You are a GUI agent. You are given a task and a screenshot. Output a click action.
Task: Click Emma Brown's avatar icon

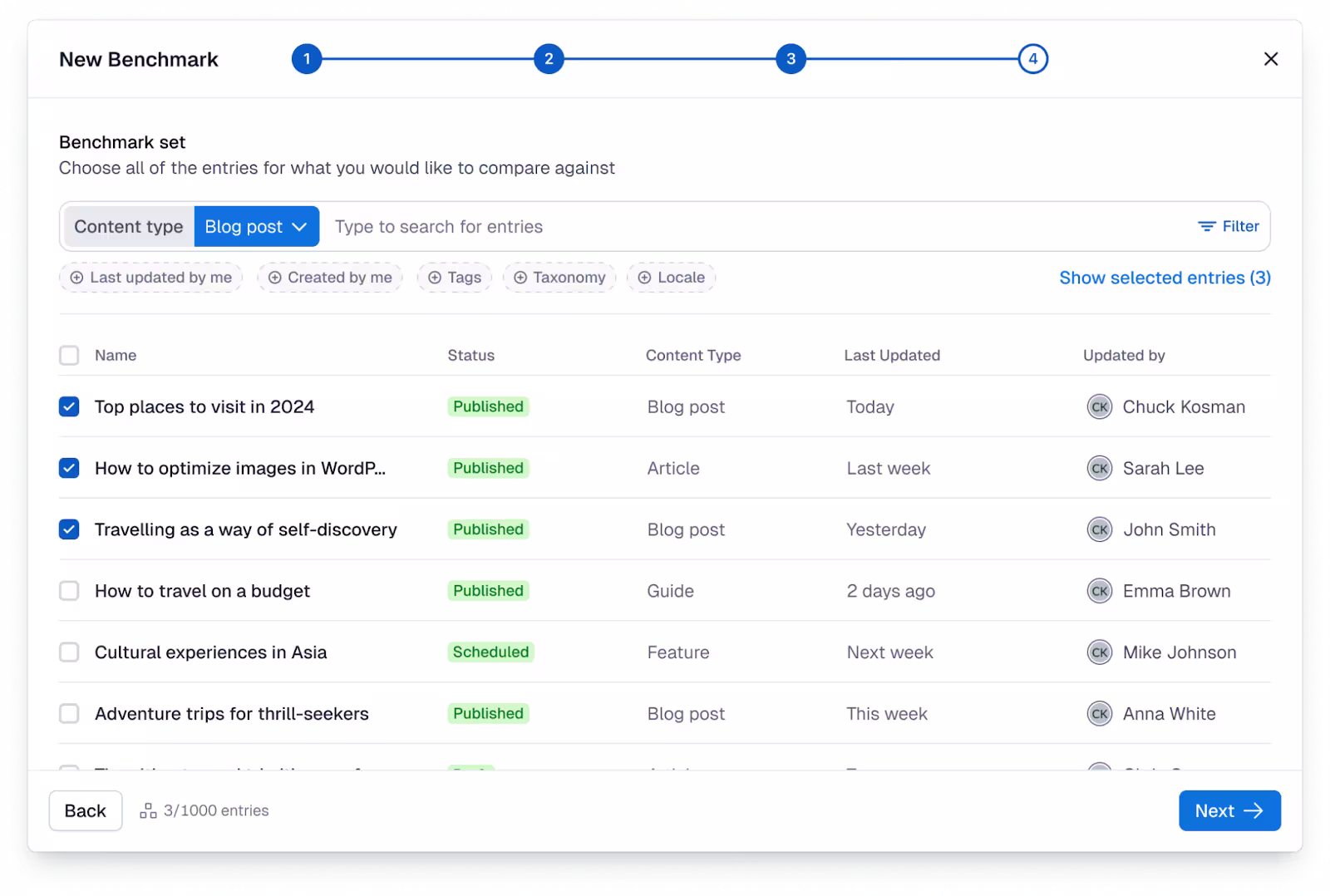[x=1099, y=591]
